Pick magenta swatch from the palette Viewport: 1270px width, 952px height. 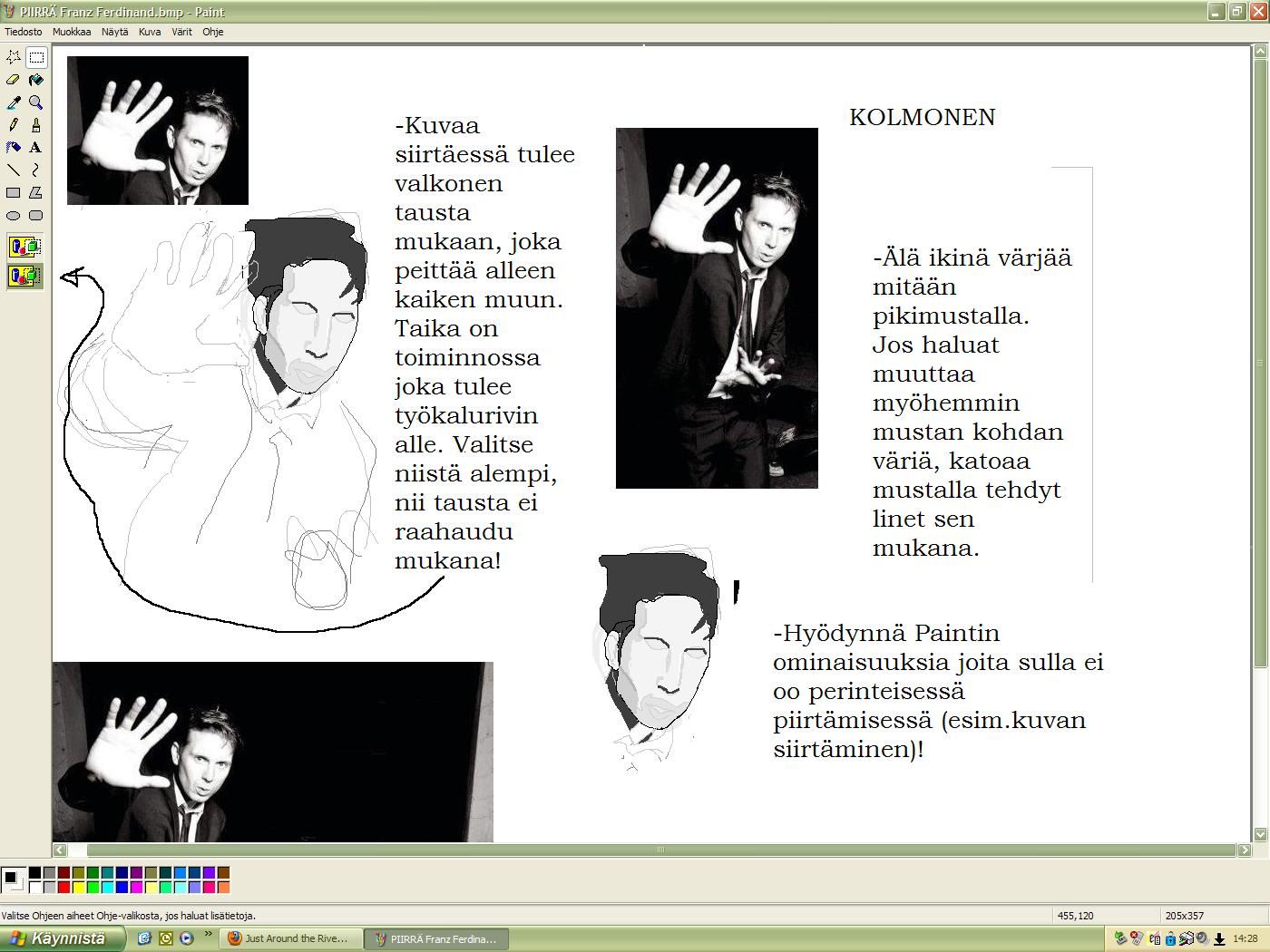pyautogui.click(x=136, y=888)
